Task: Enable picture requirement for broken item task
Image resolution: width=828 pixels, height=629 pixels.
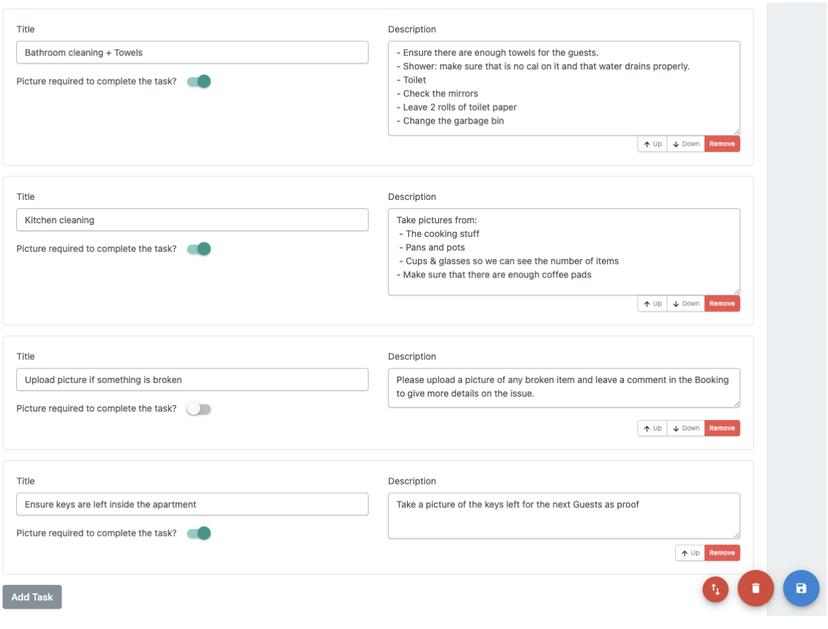Action: pos(199,409)
